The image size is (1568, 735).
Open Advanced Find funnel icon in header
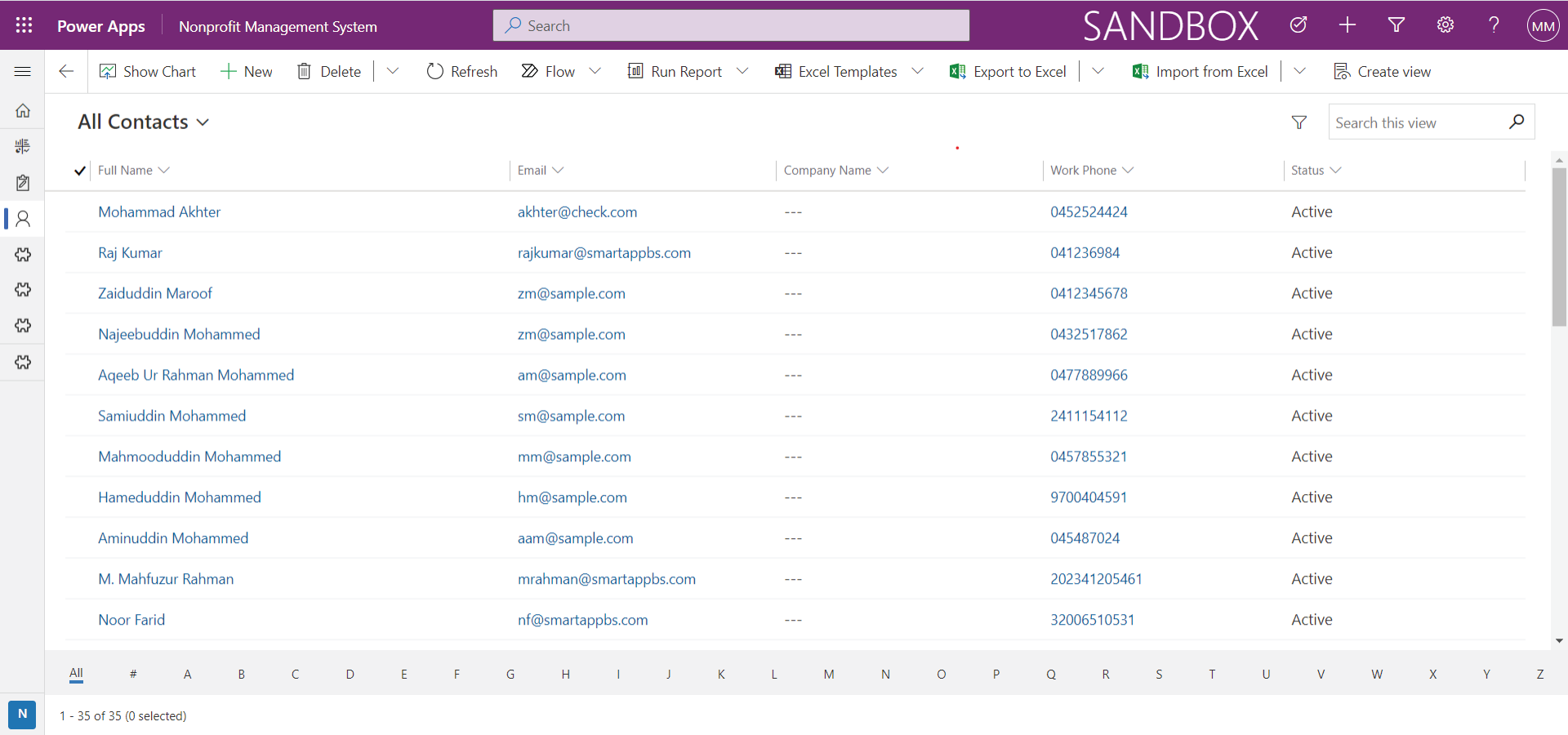(1396, 25)
